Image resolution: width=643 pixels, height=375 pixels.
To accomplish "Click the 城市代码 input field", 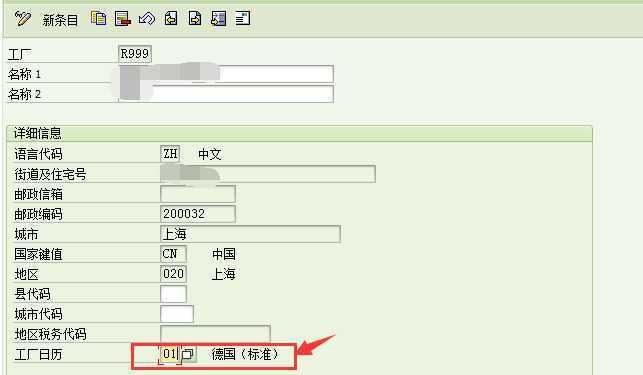I will [177, 314].
